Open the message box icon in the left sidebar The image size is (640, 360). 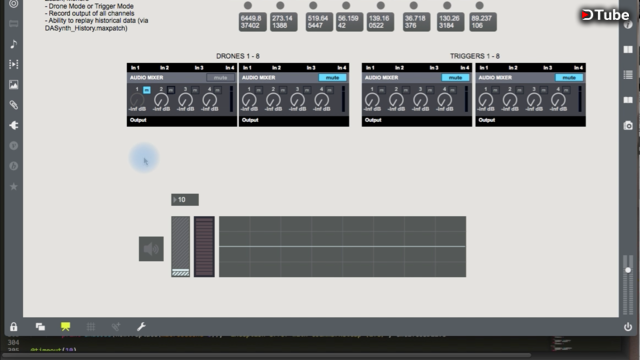tap(13, 24)
